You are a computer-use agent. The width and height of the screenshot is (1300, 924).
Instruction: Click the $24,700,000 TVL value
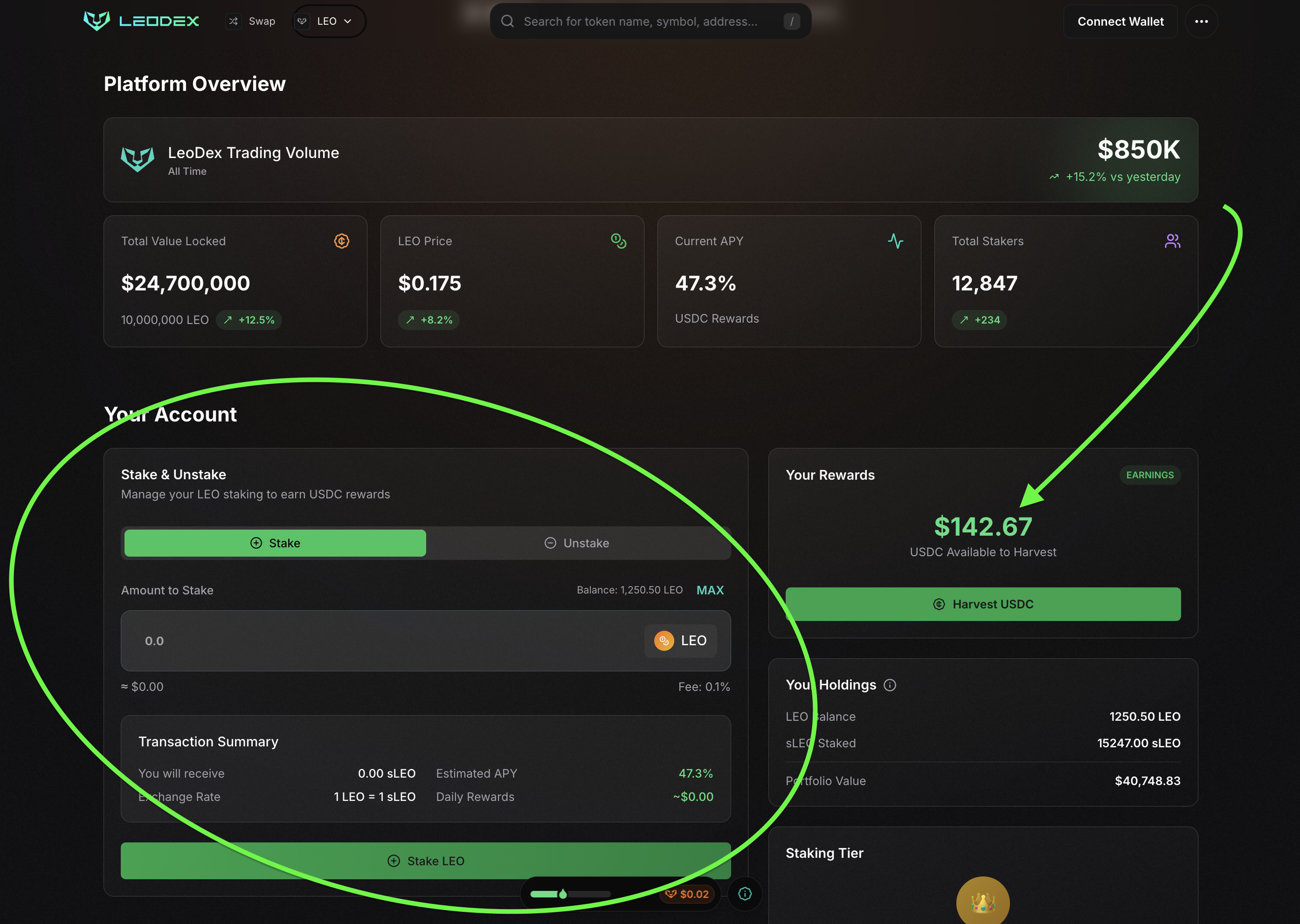tap(186, 283)
